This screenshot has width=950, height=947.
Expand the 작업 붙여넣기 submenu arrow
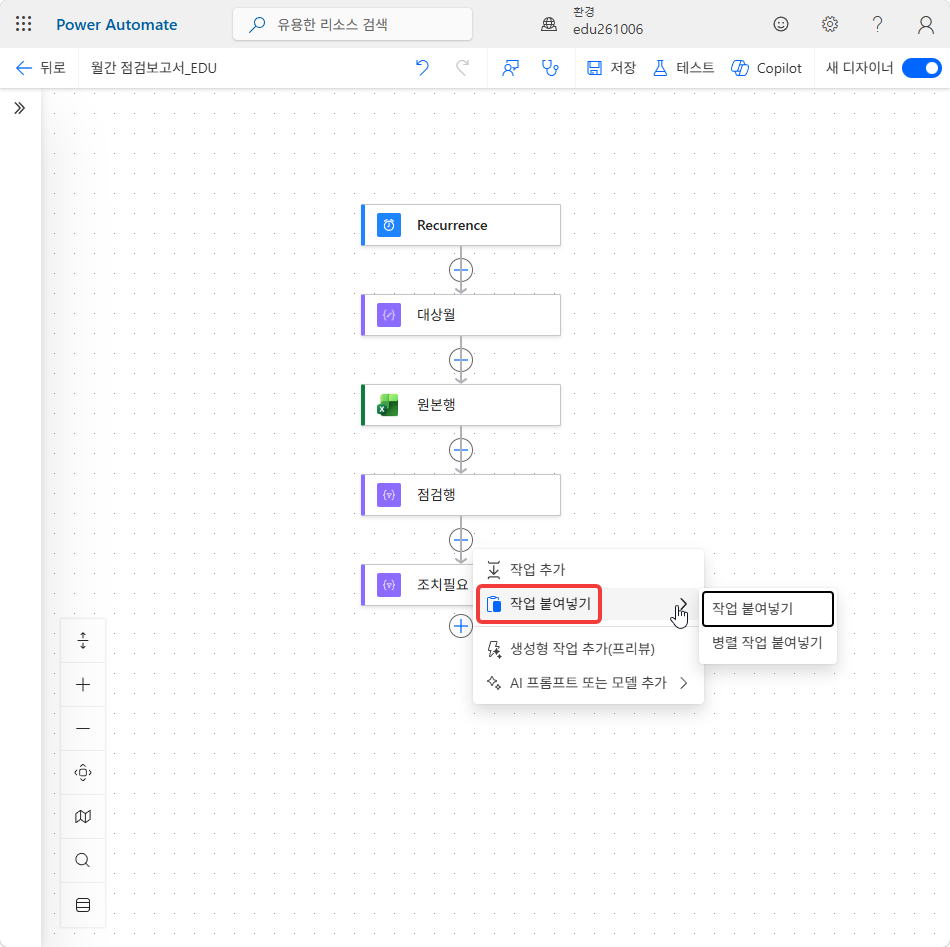(683, 603)
